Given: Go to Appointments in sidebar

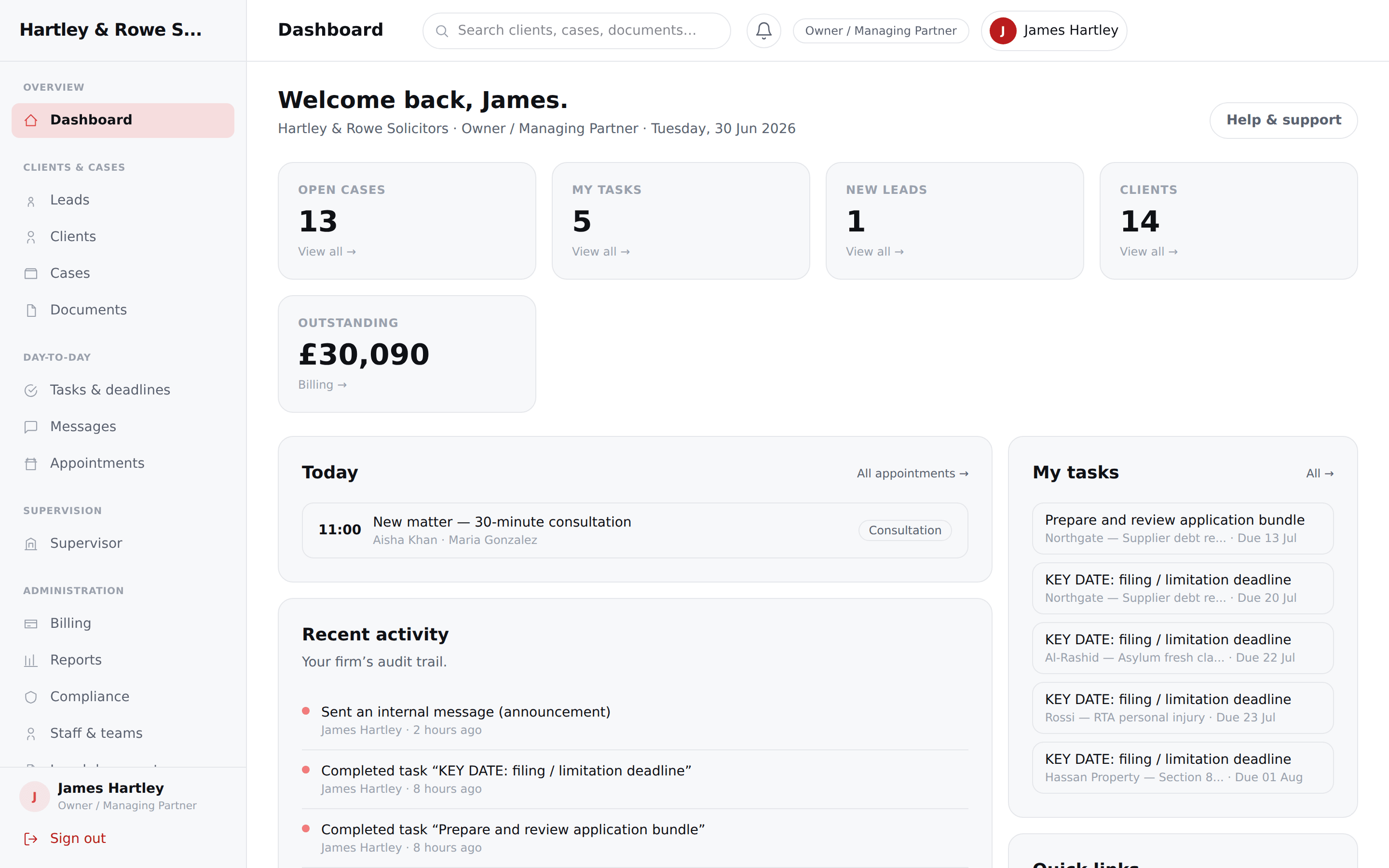Looking at the screenshot, I should 123,463.
